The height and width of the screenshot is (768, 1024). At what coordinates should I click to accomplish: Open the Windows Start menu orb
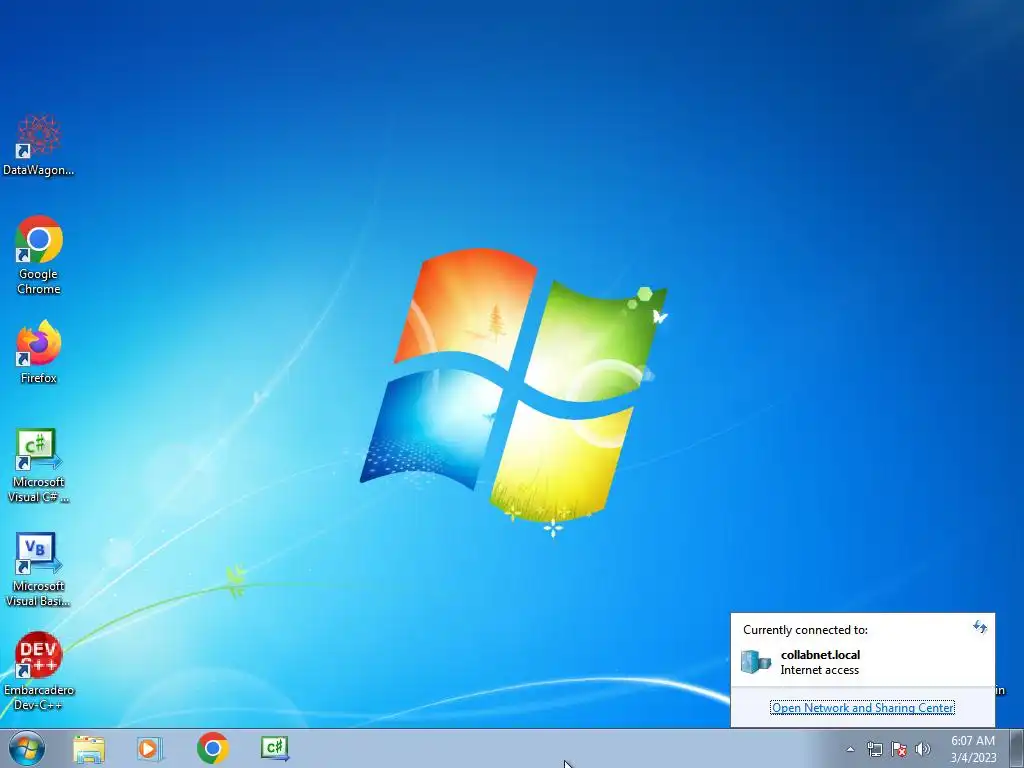[27, 748]
